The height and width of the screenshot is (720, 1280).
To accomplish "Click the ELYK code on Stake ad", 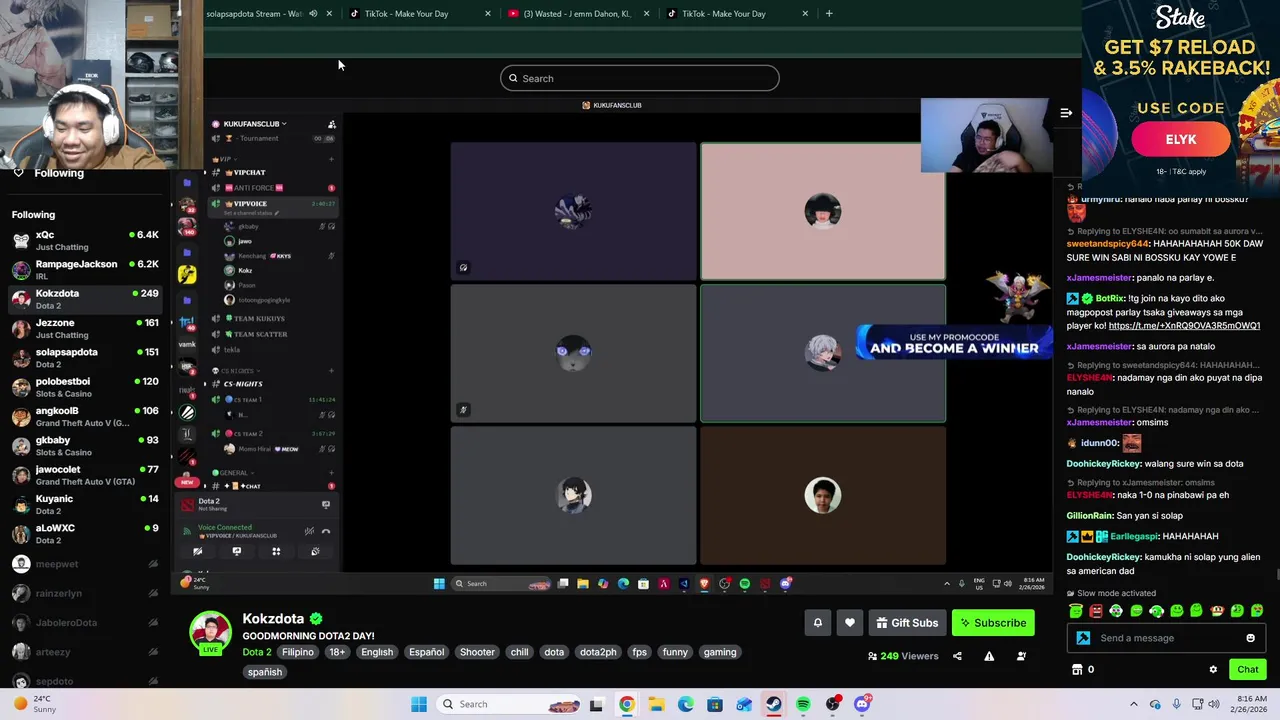I will point(1180,139).
